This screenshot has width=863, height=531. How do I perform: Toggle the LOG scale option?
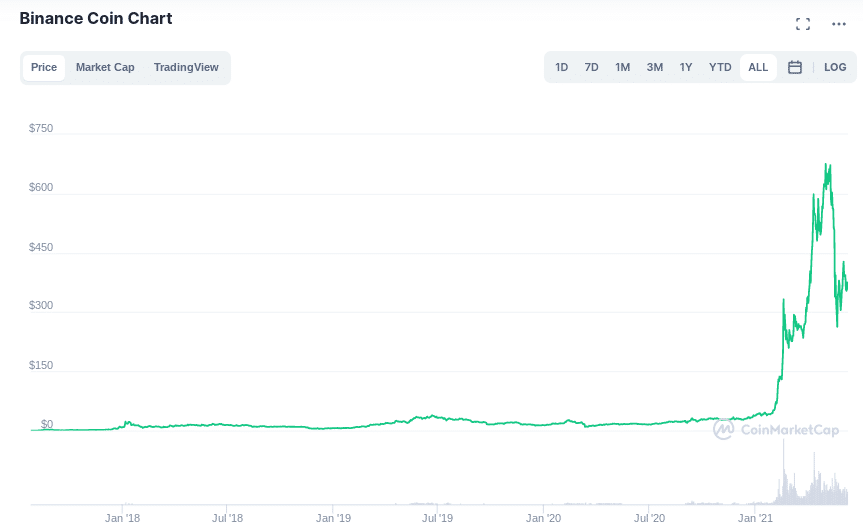(835, 67)
